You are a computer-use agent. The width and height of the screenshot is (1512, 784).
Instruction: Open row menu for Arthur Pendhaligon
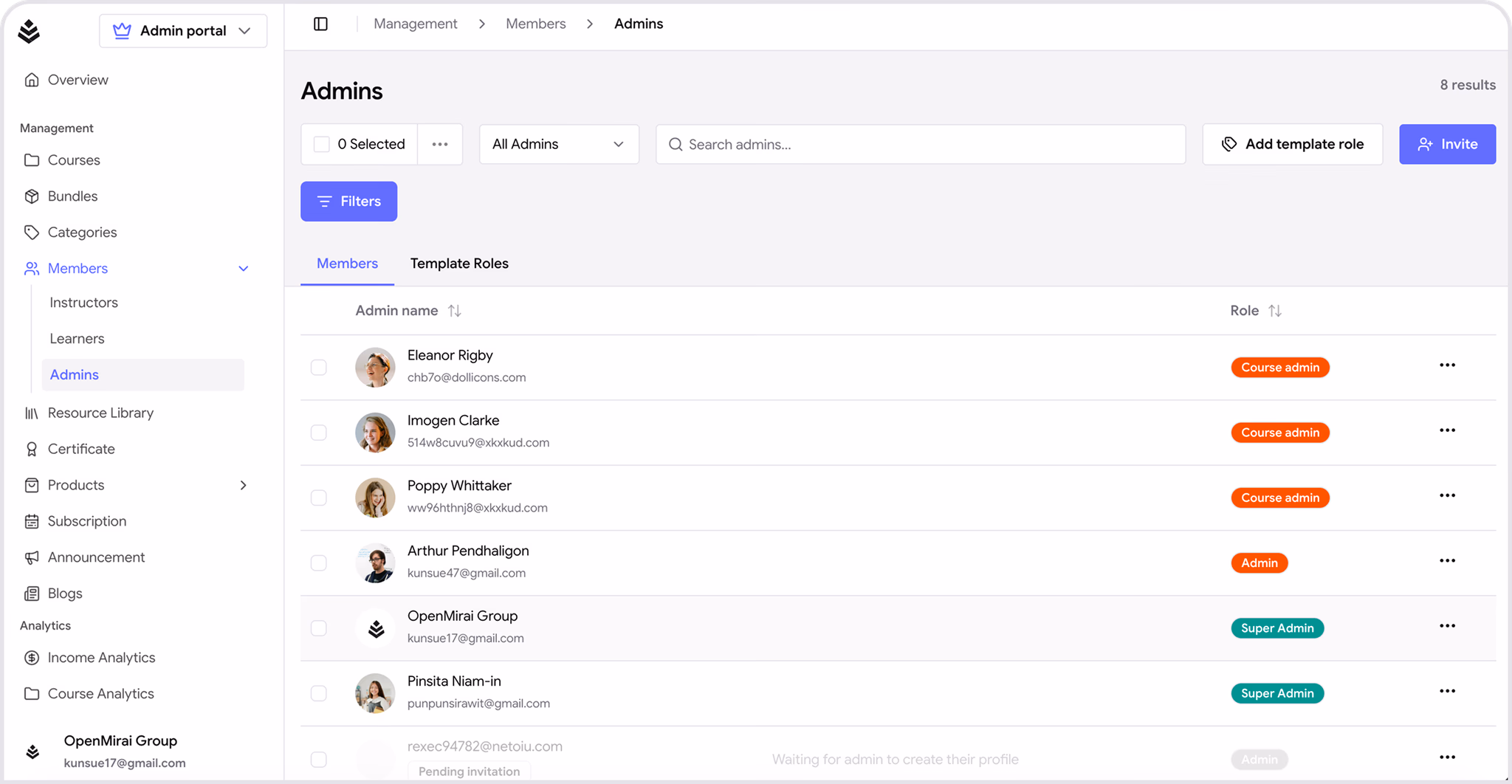point(1447,561)
